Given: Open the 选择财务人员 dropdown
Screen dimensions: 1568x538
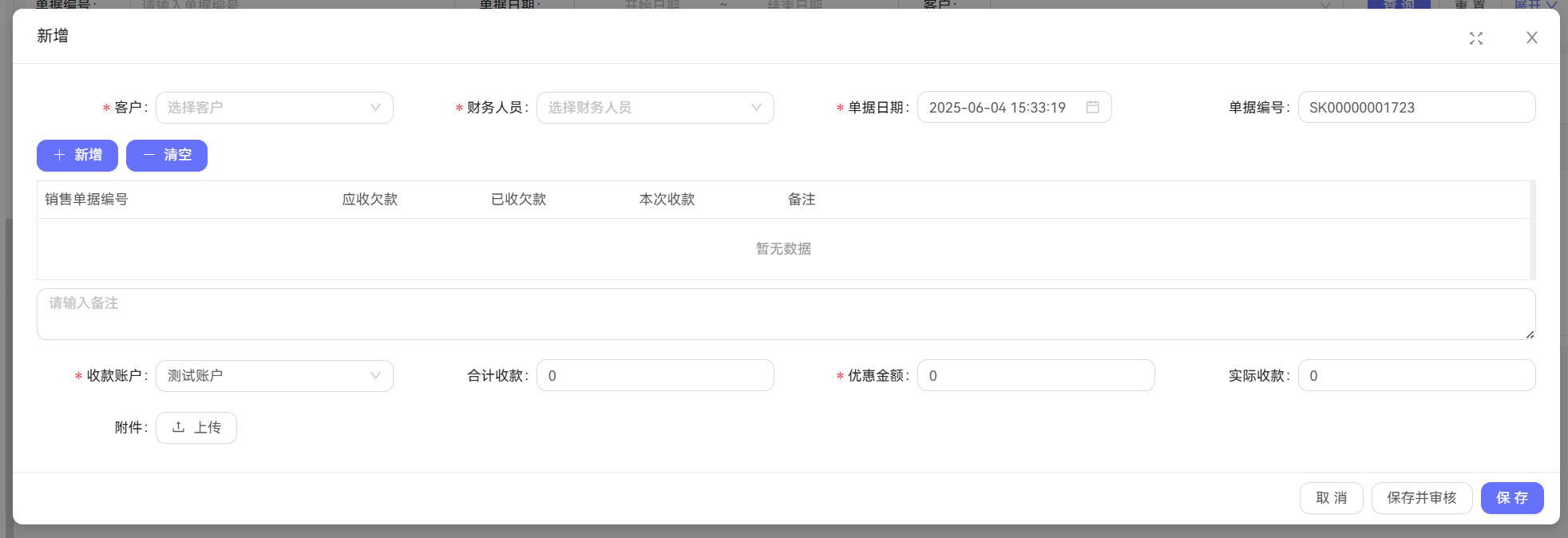Looking at the screenshot, I should (655, 108).
